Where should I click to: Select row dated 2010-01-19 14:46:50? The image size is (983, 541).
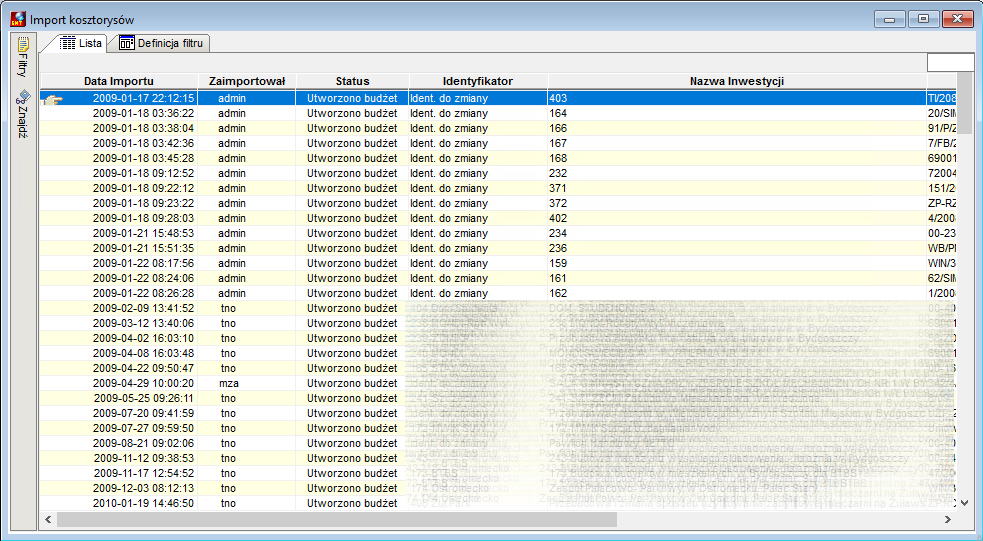[498, 504]
